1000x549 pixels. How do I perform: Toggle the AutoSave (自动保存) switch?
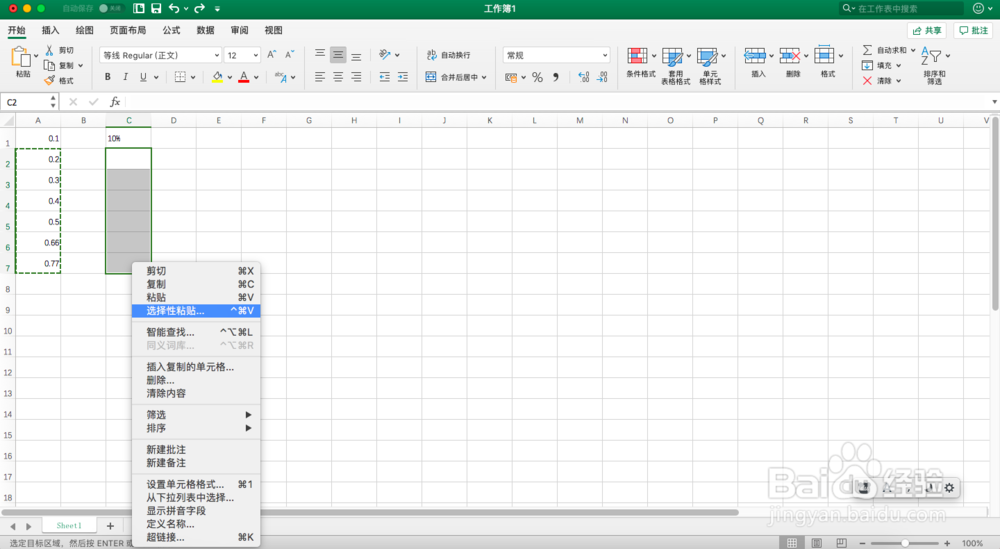tap(111, 8)
